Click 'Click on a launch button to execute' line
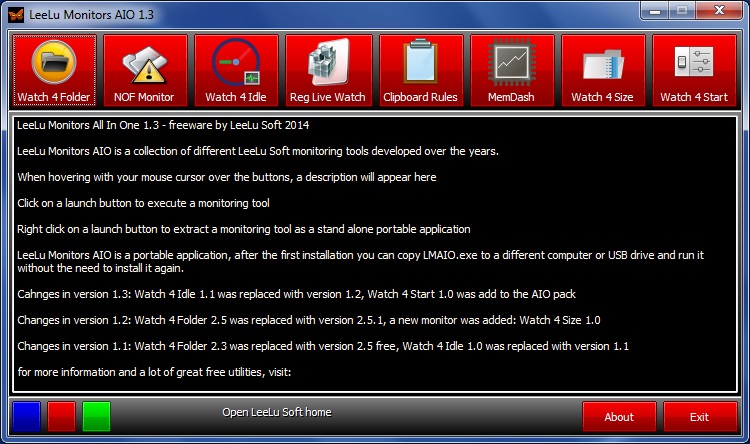Viewport: 750px width, 444px height. point(143,203)
